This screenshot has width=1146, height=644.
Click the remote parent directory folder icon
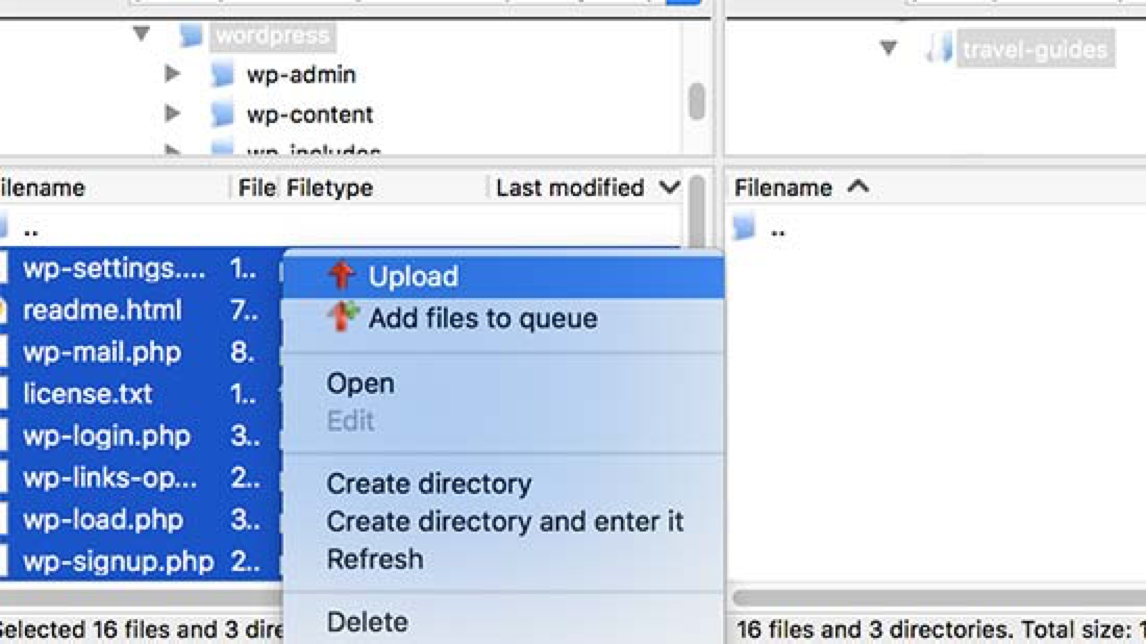[x=744, y=228]
